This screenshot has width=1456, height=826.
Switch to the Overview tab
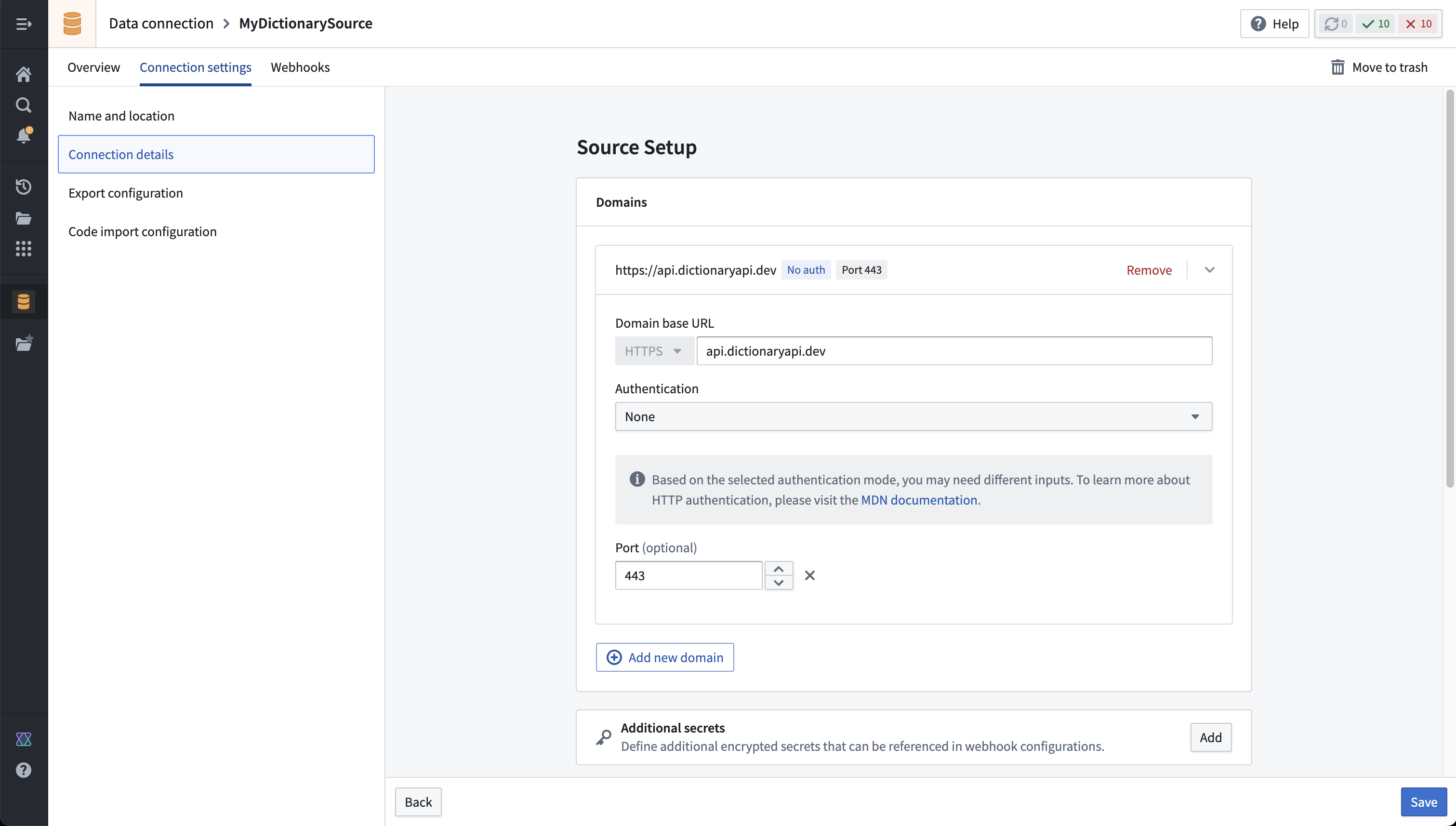[93, 67]
